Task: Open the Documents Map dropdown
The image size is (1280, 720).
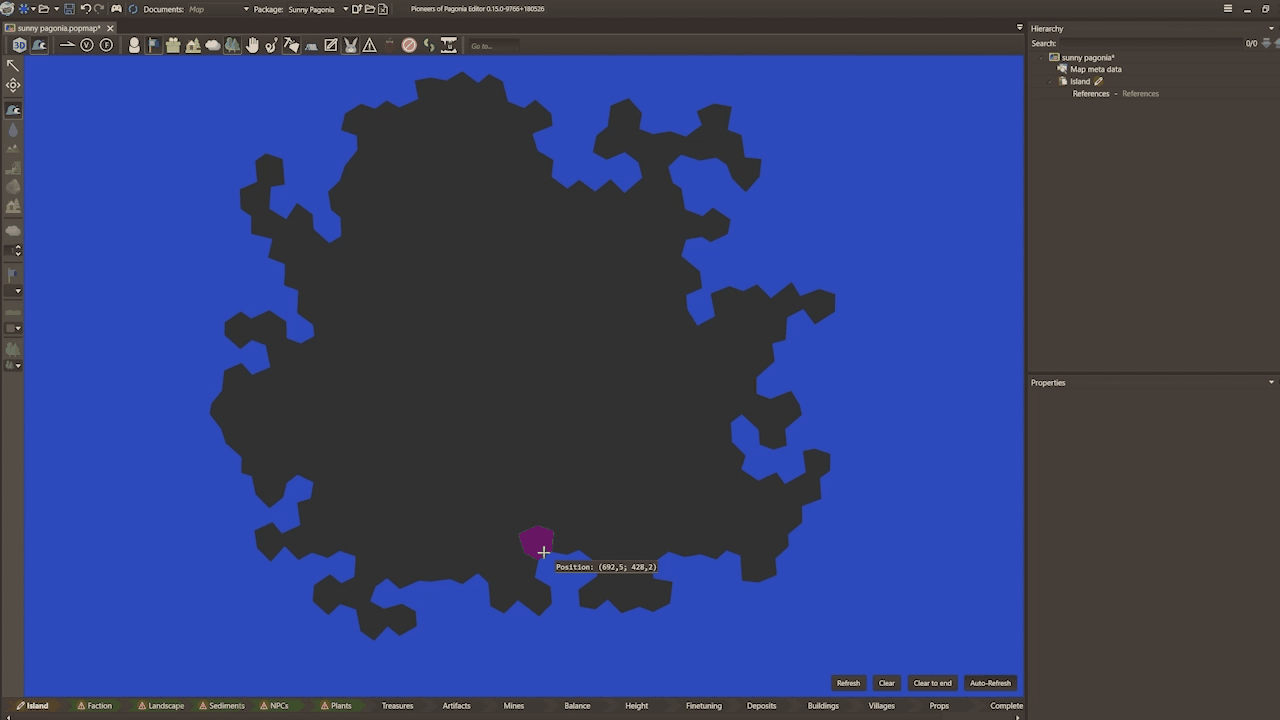Action: (246, 9)
